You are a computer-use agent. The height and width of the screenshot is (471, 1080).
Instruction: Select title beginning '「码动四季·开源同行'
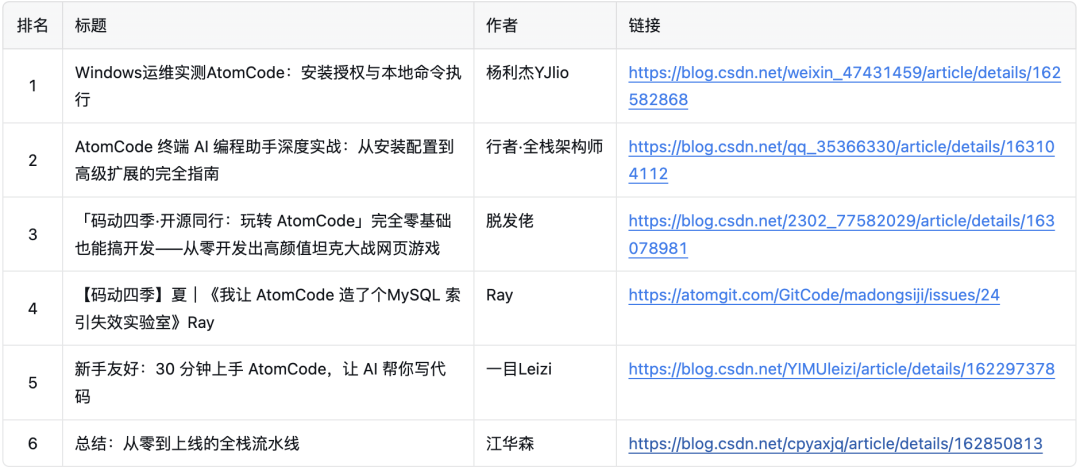262,235
